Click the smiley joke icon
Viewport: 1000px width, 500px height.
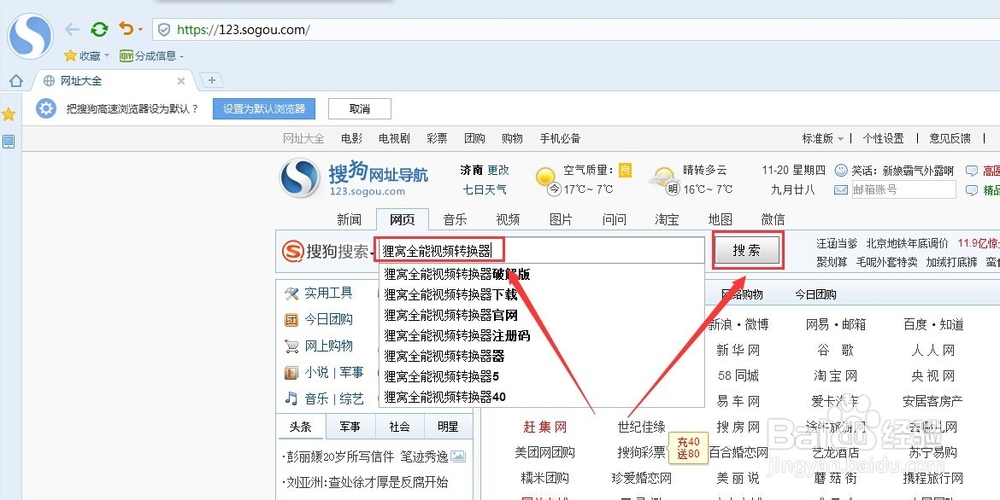[841, 170]
